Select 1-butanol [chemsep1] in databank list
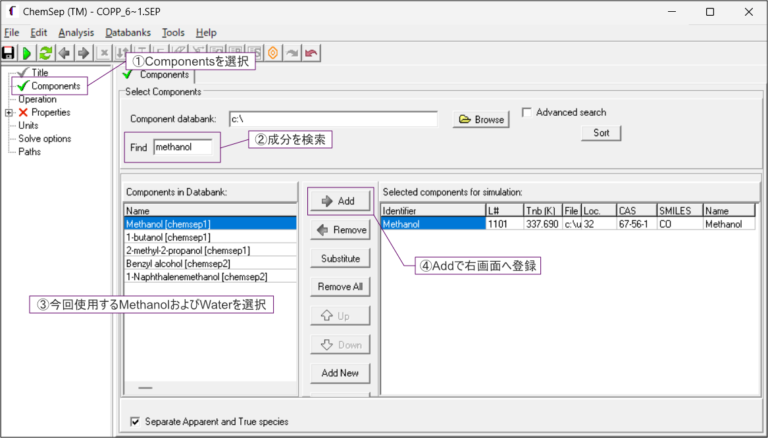This screenshot has width=768, height=438. pos(210,237)
